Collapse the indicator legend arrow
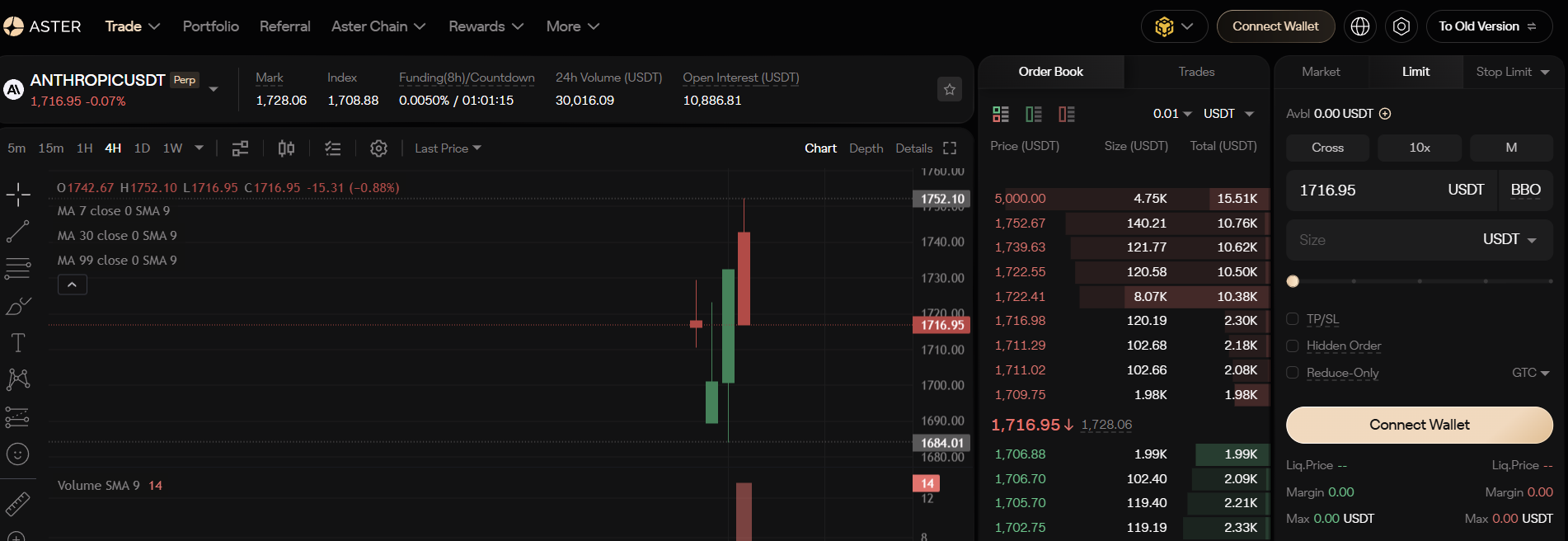The width and height of the screenshot is (1568, 541). click(73, 285)
